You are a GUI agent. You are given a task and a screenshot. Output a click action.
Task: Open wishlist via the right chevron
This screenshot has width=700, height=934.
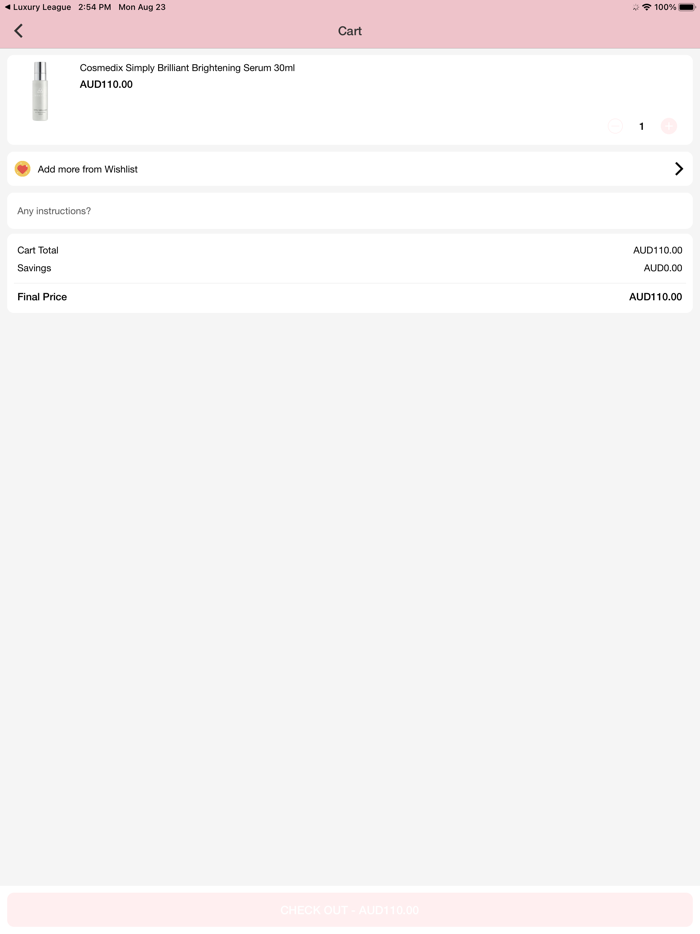[x=678, y=169]
